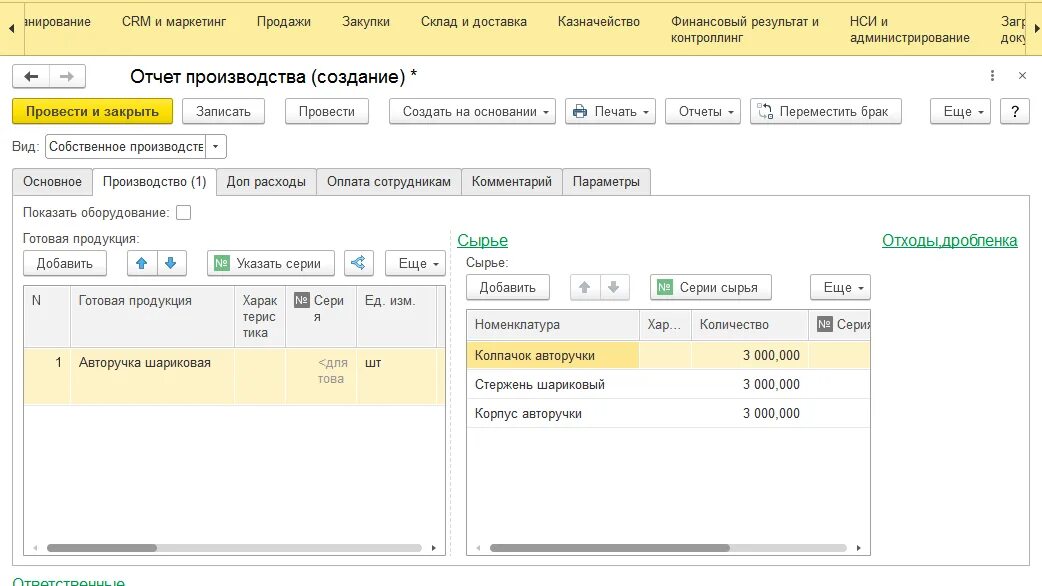Viewport: 1042px width, 586px height.
Task: Click the share icon beside Указать серии
Action: (x=358, y=263)
